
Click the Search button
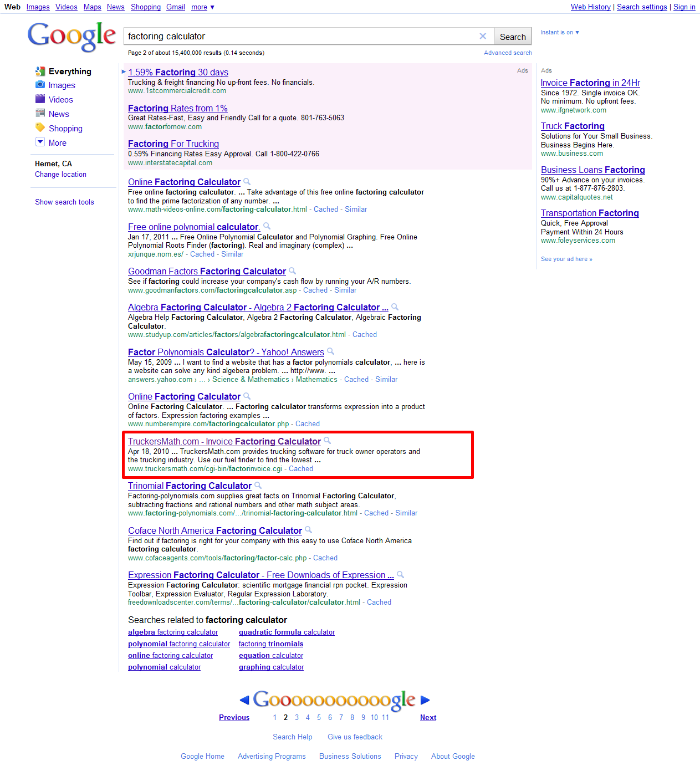tap(513, 36)
